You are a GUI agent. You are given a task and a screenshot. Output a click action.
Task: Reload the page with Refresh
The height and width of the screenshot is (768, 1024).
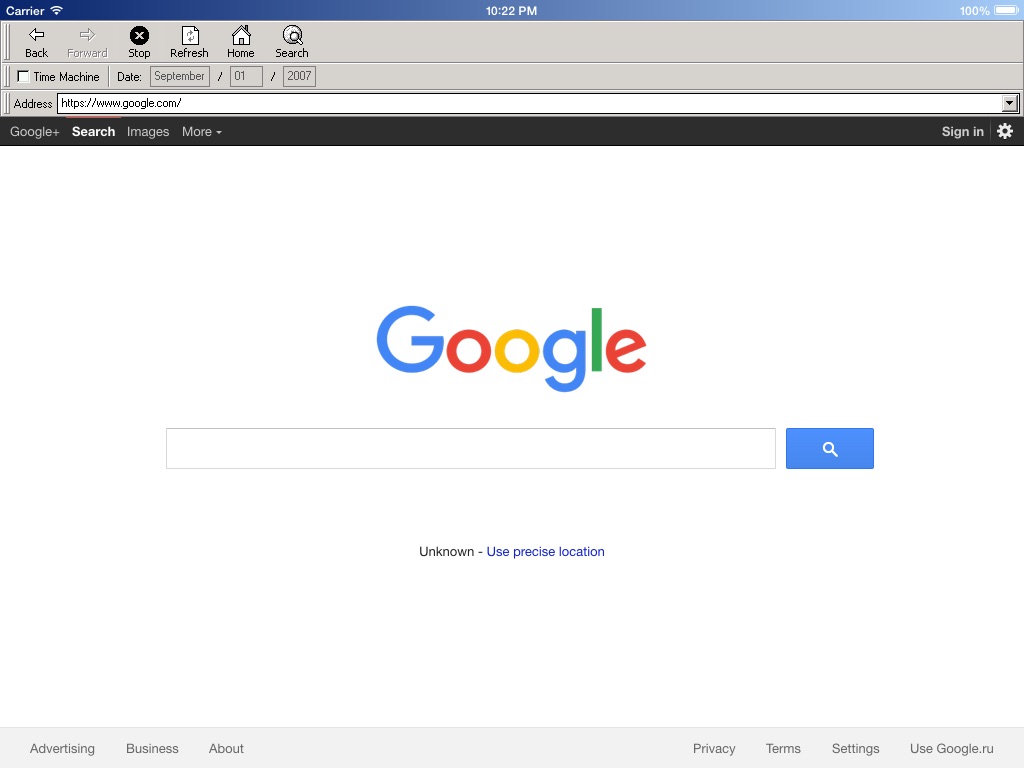(189, 42)
